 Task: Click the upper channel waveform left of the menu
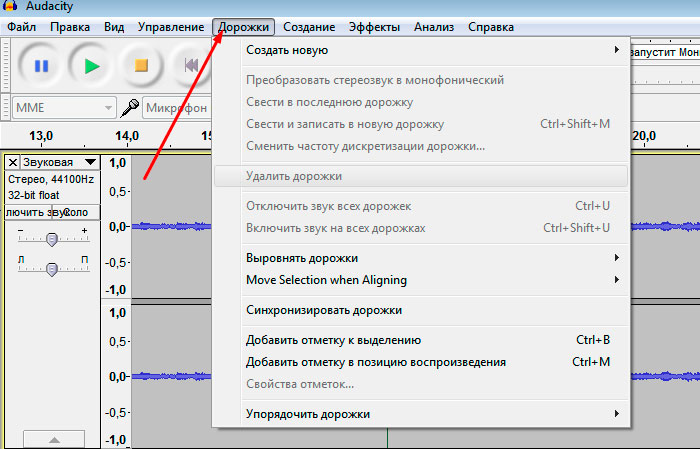coord(171,227)
